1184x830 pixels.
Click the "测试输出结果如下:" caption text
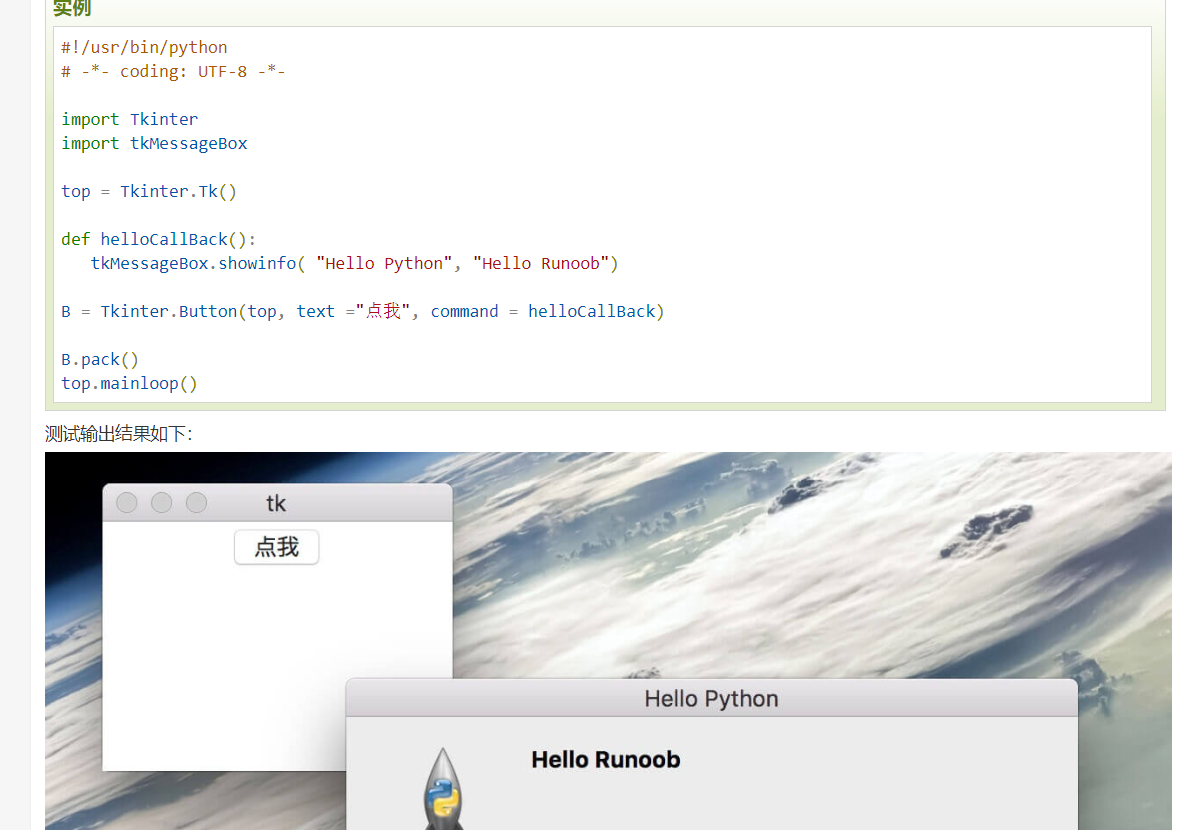coord(117,434)
